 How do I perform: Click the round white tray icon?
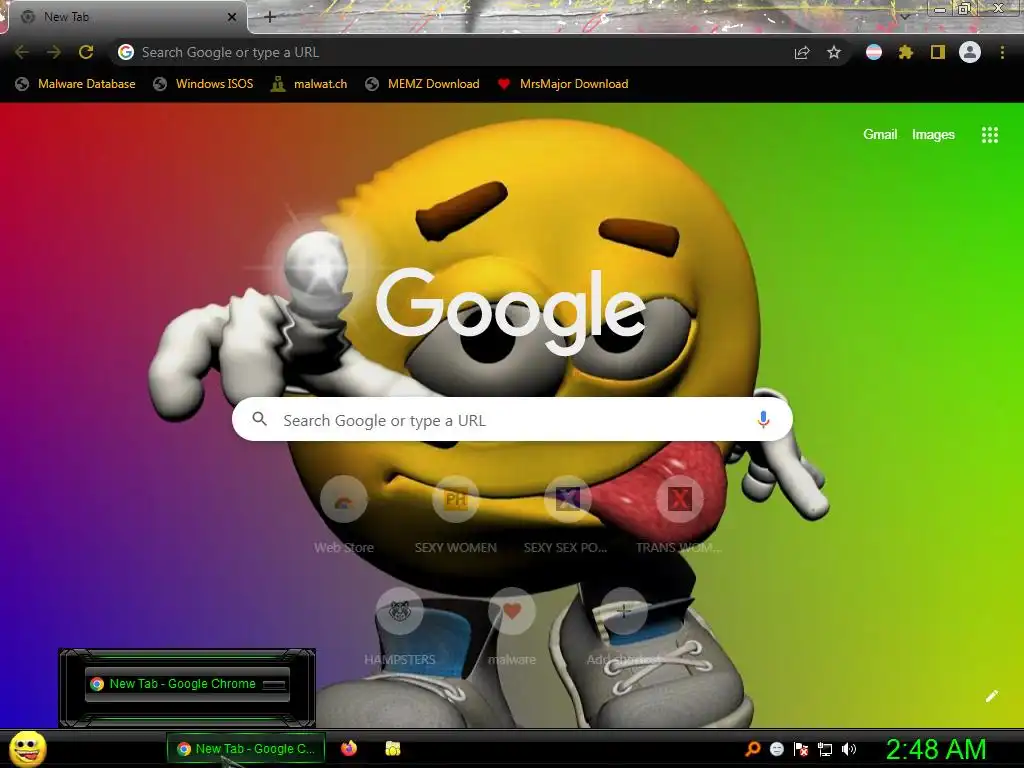pyautogui.click(x=776, y=749)
